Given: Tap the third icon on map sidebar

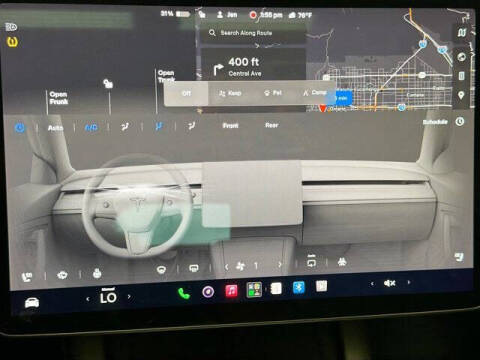Looking at the screenshot, I should (461, 76).
